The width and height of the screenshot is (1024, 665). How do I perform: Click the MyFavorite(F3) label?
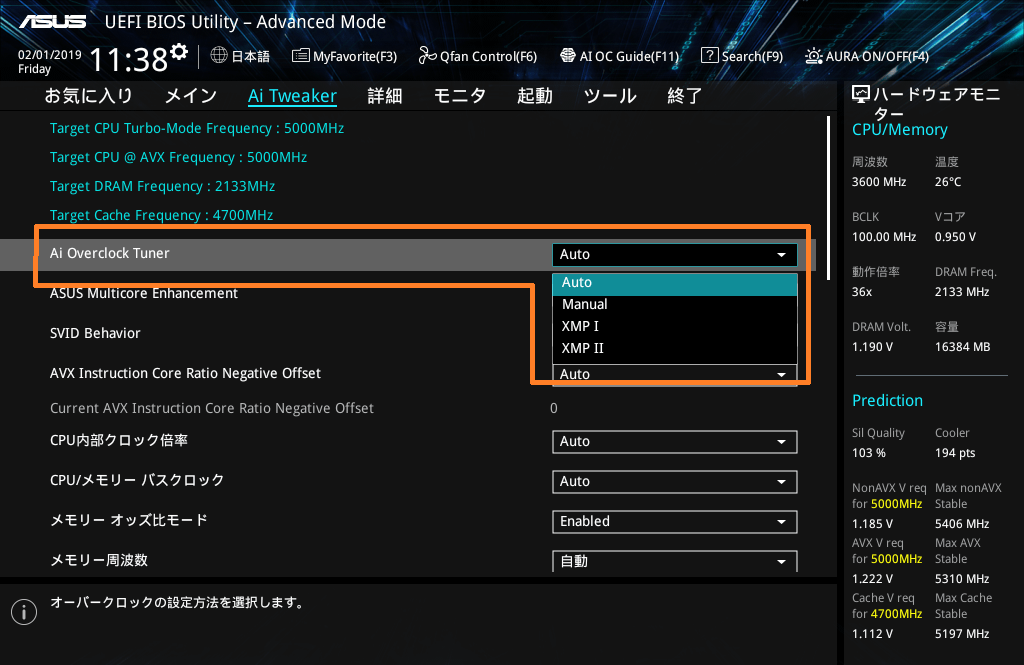coord(355,56)
